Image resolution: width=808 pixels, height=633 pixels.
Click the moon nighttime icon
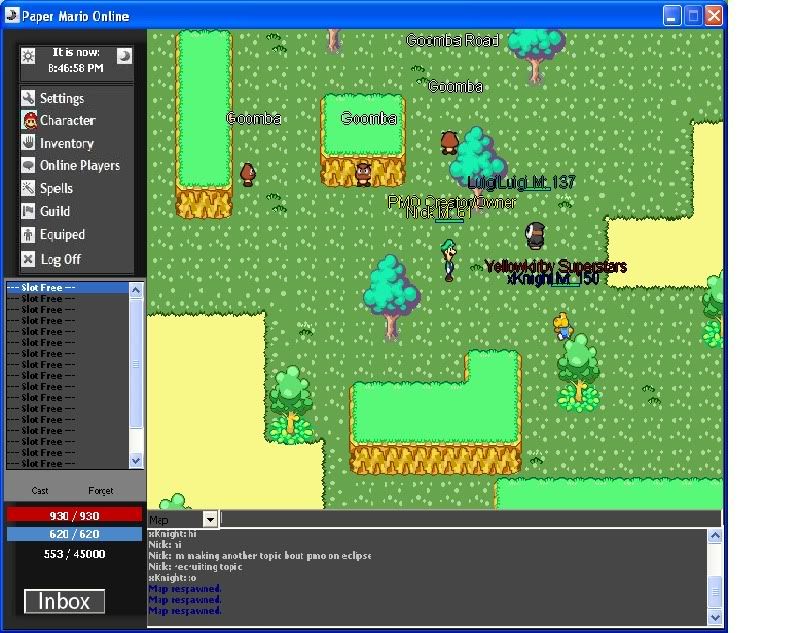(124, 56)
